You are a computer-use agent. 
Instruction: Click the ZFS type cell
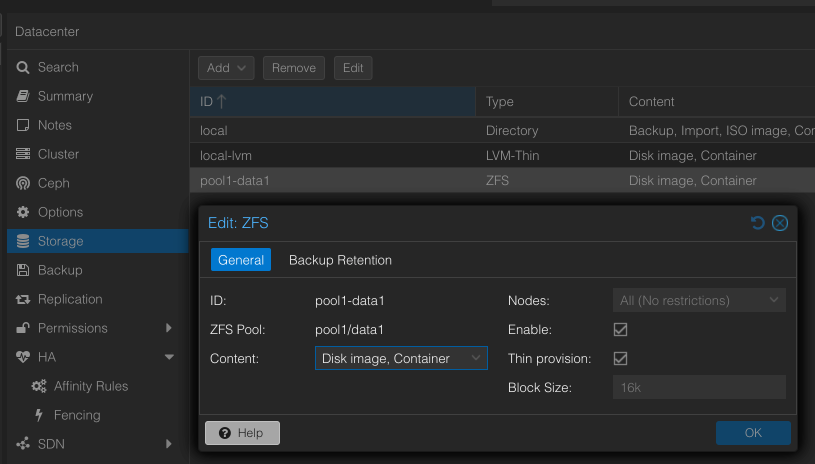pyautogui.click(x=497, y=180)
